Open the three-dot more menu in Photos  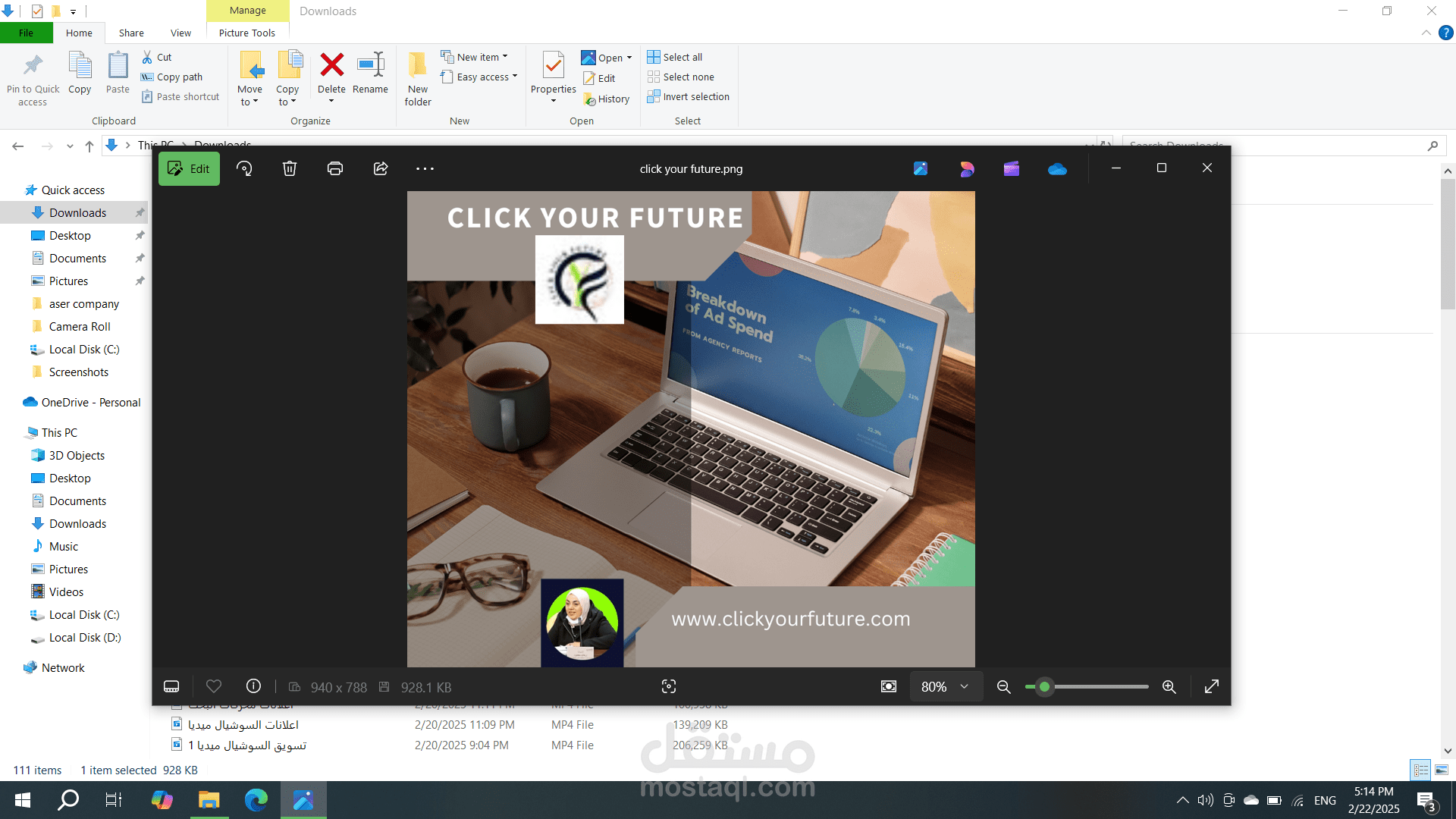point(425,168)
